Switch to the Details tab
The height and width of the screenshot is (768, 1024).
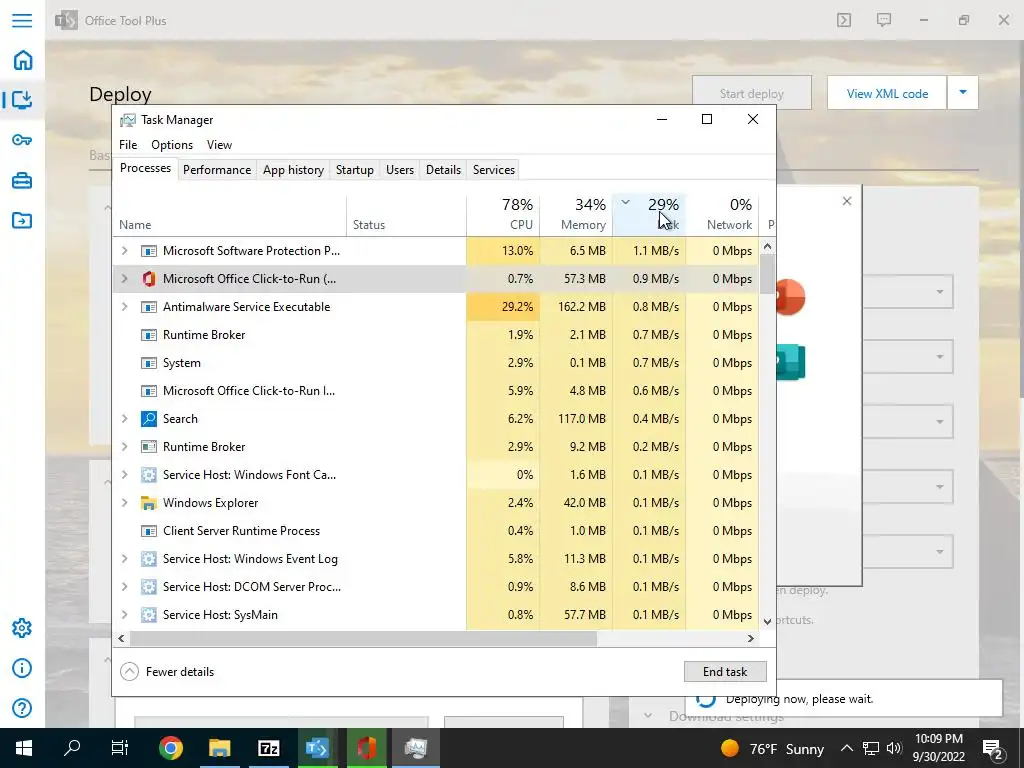pos(443,170)
